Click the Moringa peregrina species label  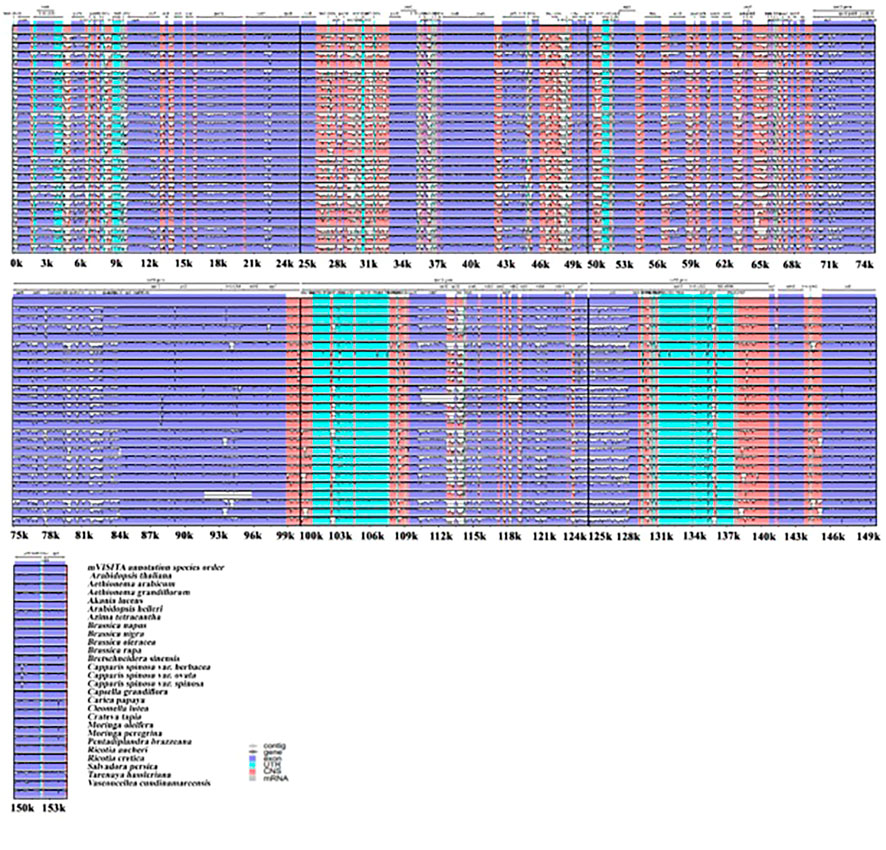(x=124, y=733)
